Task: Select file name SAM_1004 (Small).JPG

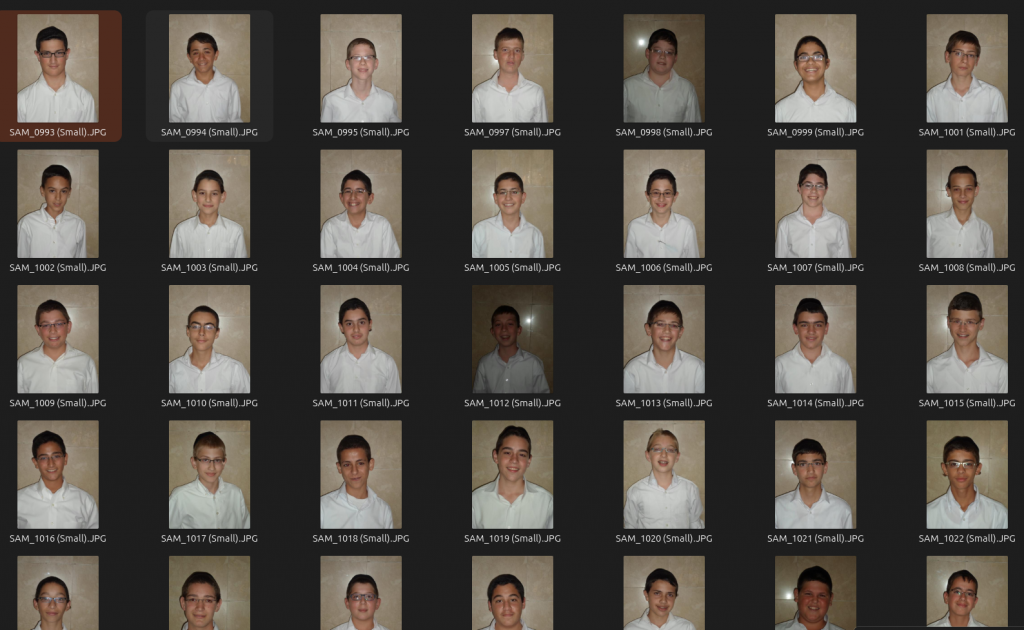Action: click(360, 268)
